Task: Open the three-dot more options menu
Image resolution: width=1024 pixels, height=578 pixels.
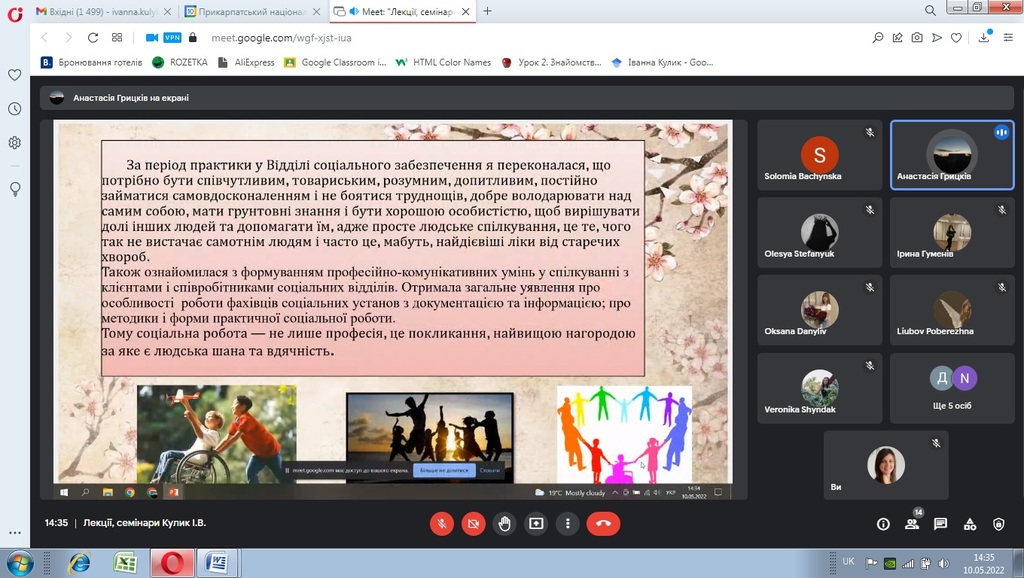Action: pos(567,523)
